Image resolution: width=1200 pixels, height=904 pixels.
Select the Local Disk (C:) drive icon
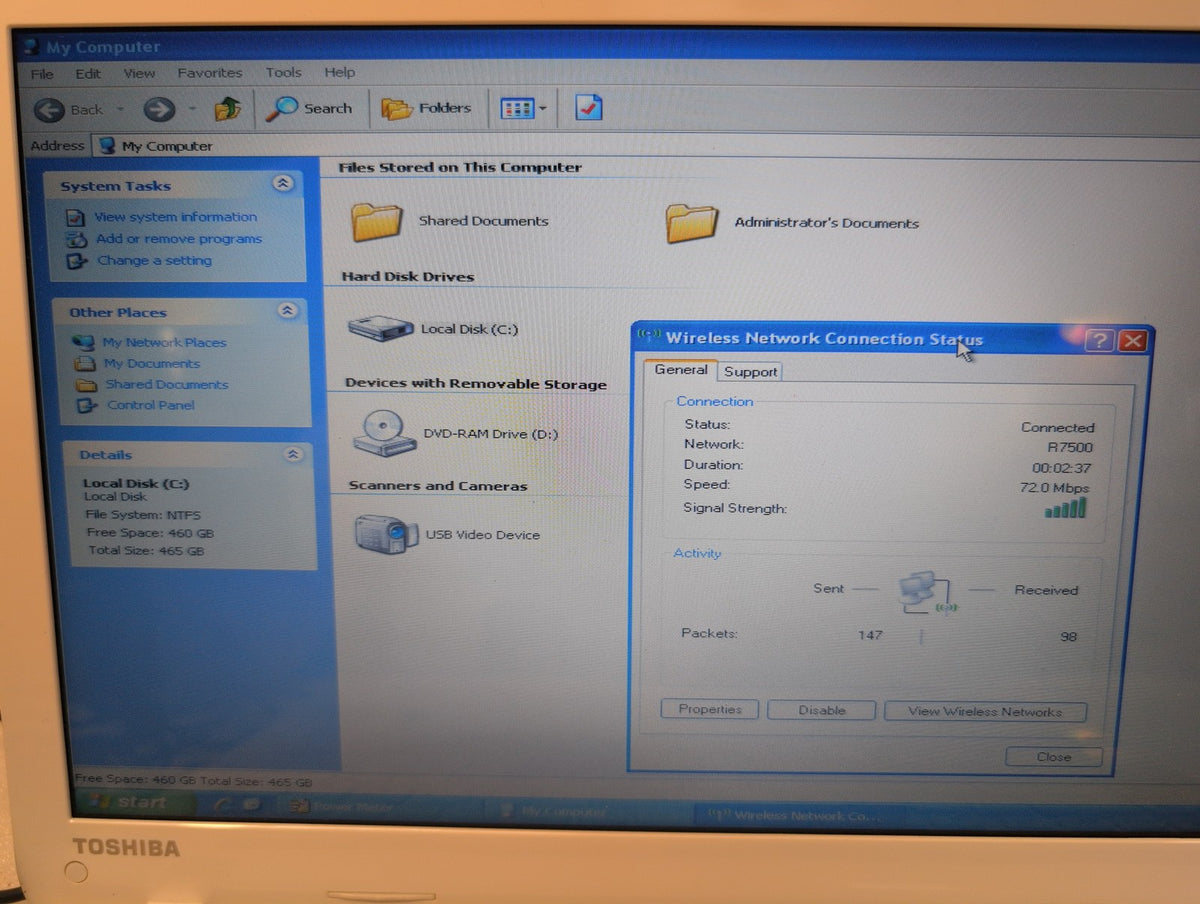380,327
